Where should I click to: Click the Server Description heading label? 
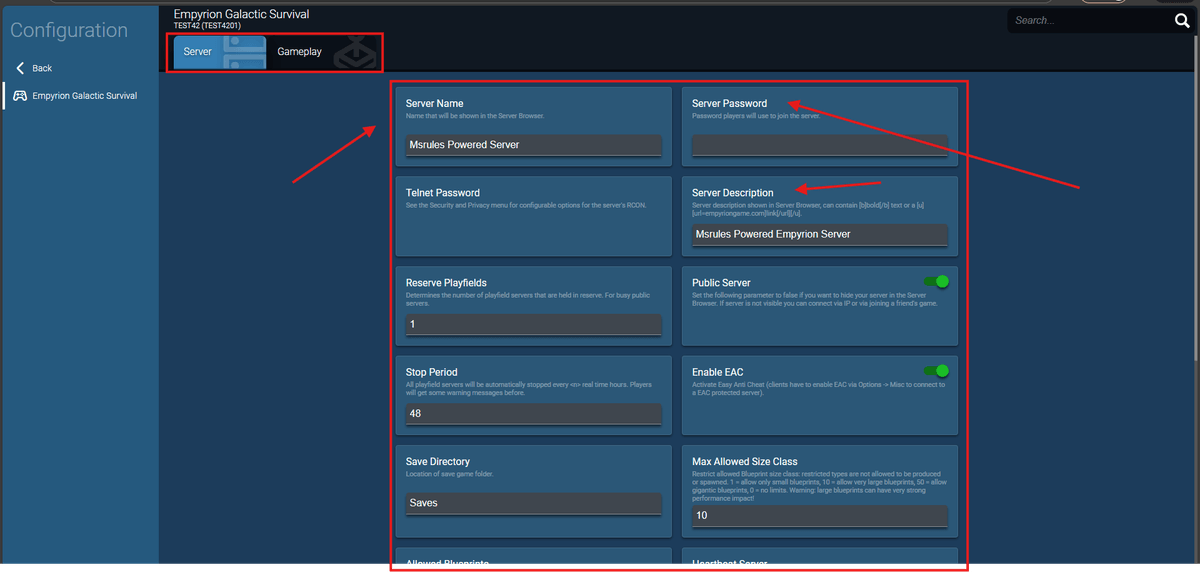(733, 193)
